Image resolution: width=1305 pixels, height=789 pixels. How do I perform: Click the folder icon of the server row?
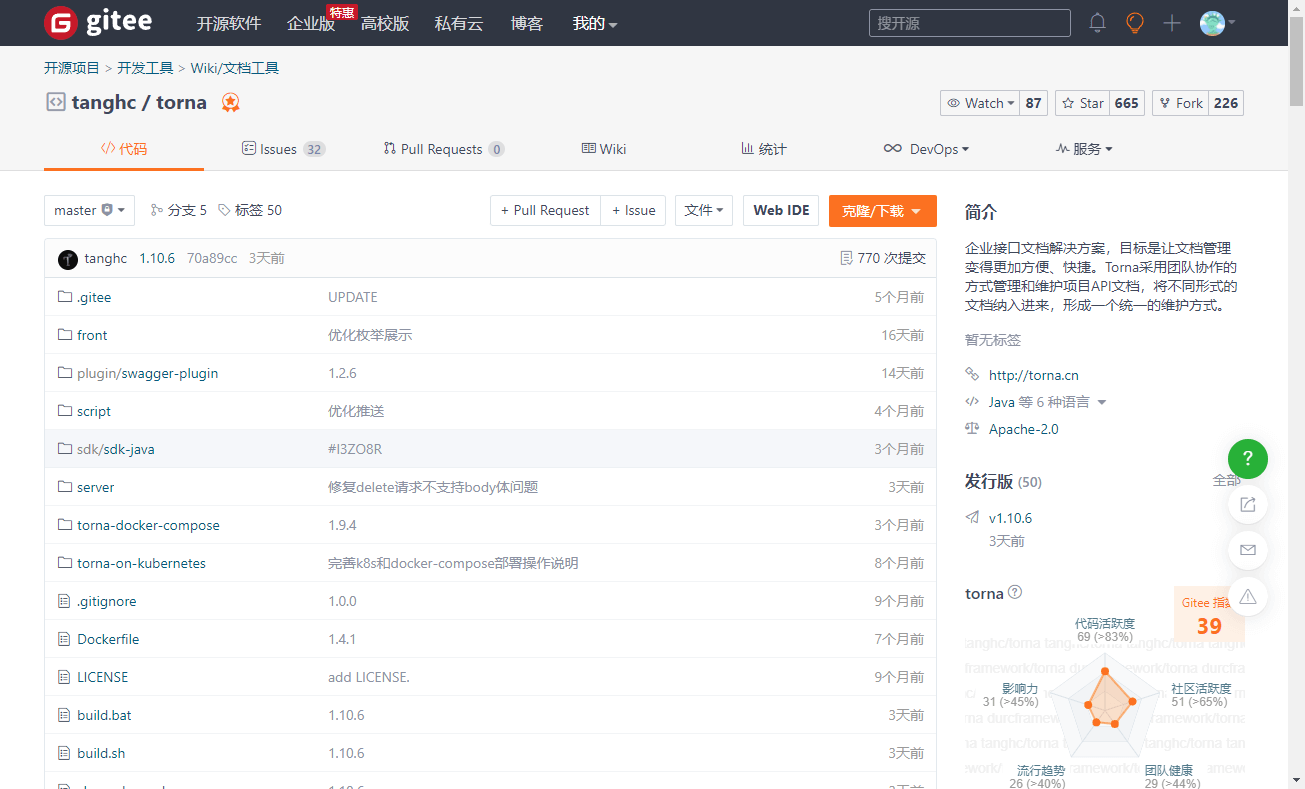65,487
